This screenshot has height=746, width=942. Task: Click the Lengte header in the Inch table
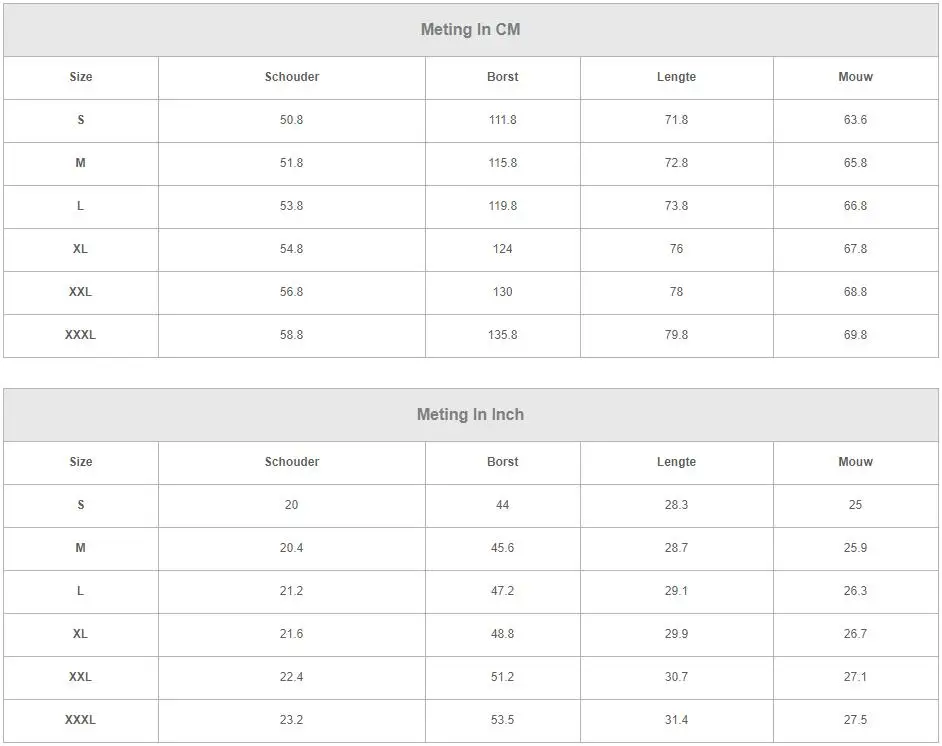[676, 462]
